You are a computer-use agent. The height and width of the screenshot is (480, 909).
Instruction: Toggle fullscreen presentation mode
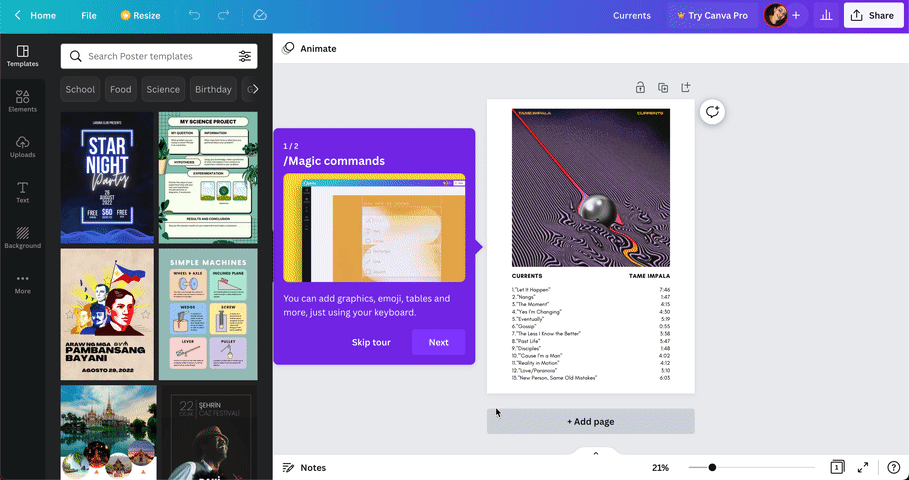(x=865, y=467)
